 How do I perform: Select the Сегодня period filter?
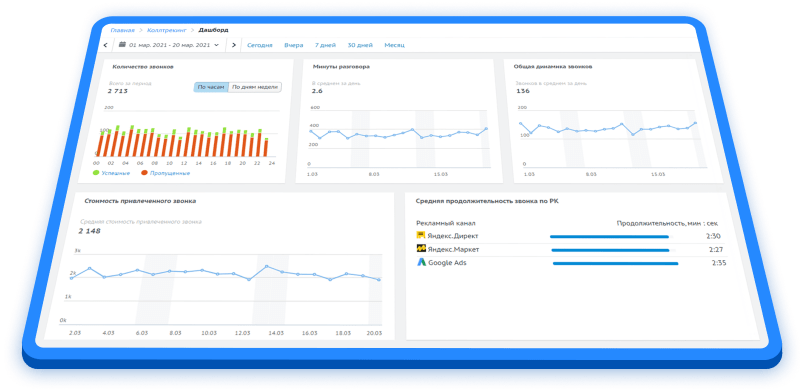260,45
